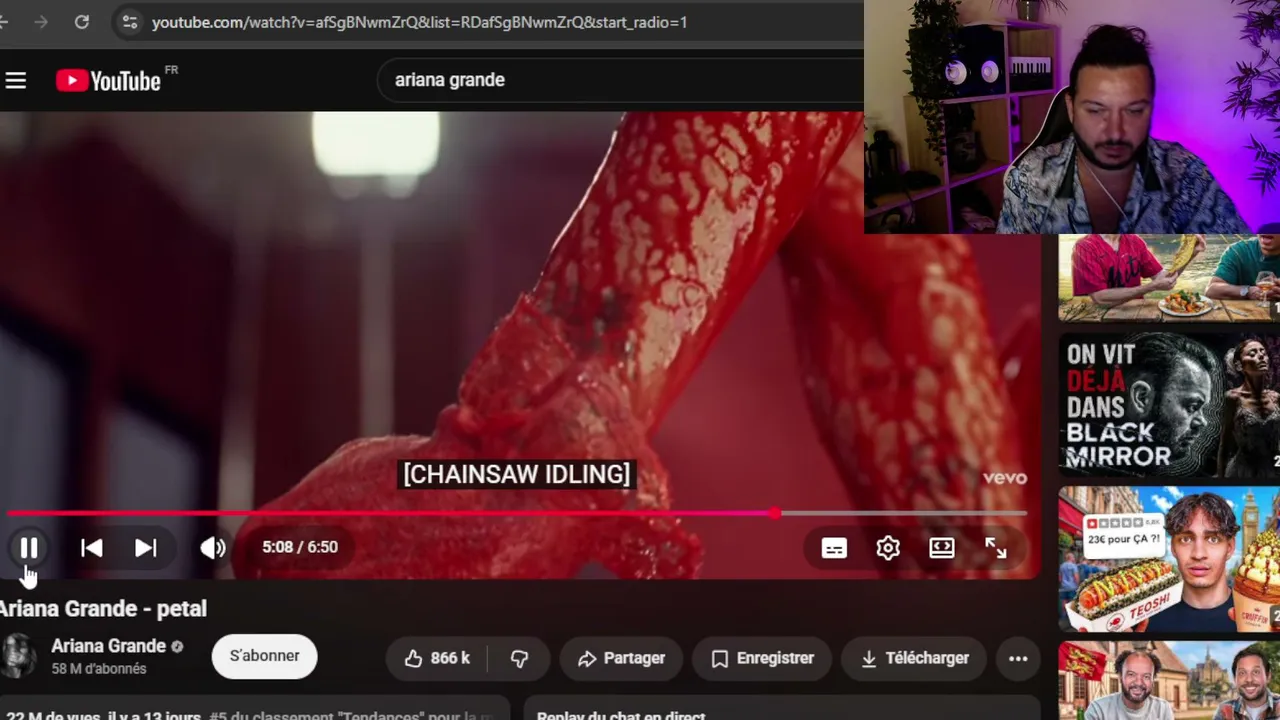Click the browser address bar URL
Viewport: 1280px width, 720px height.
click(x=419, y=22)
